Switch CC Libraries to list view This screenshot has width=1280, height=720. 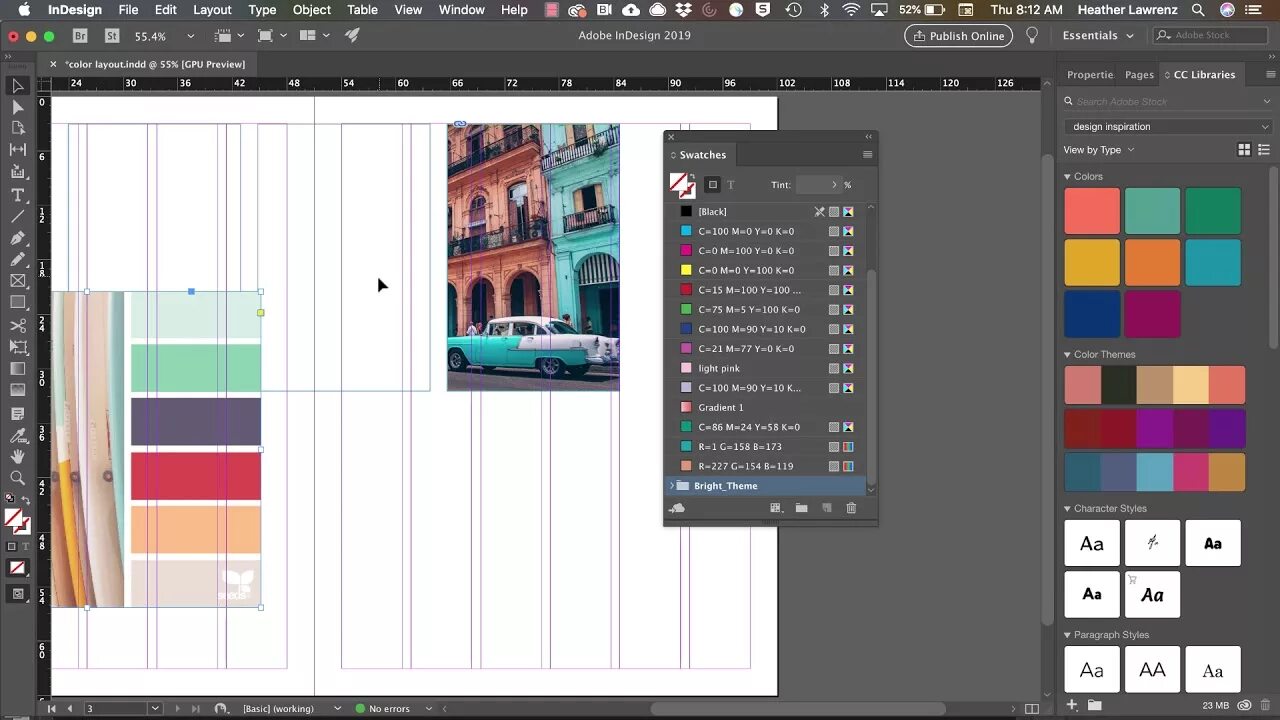click(x=1265, y=150)
